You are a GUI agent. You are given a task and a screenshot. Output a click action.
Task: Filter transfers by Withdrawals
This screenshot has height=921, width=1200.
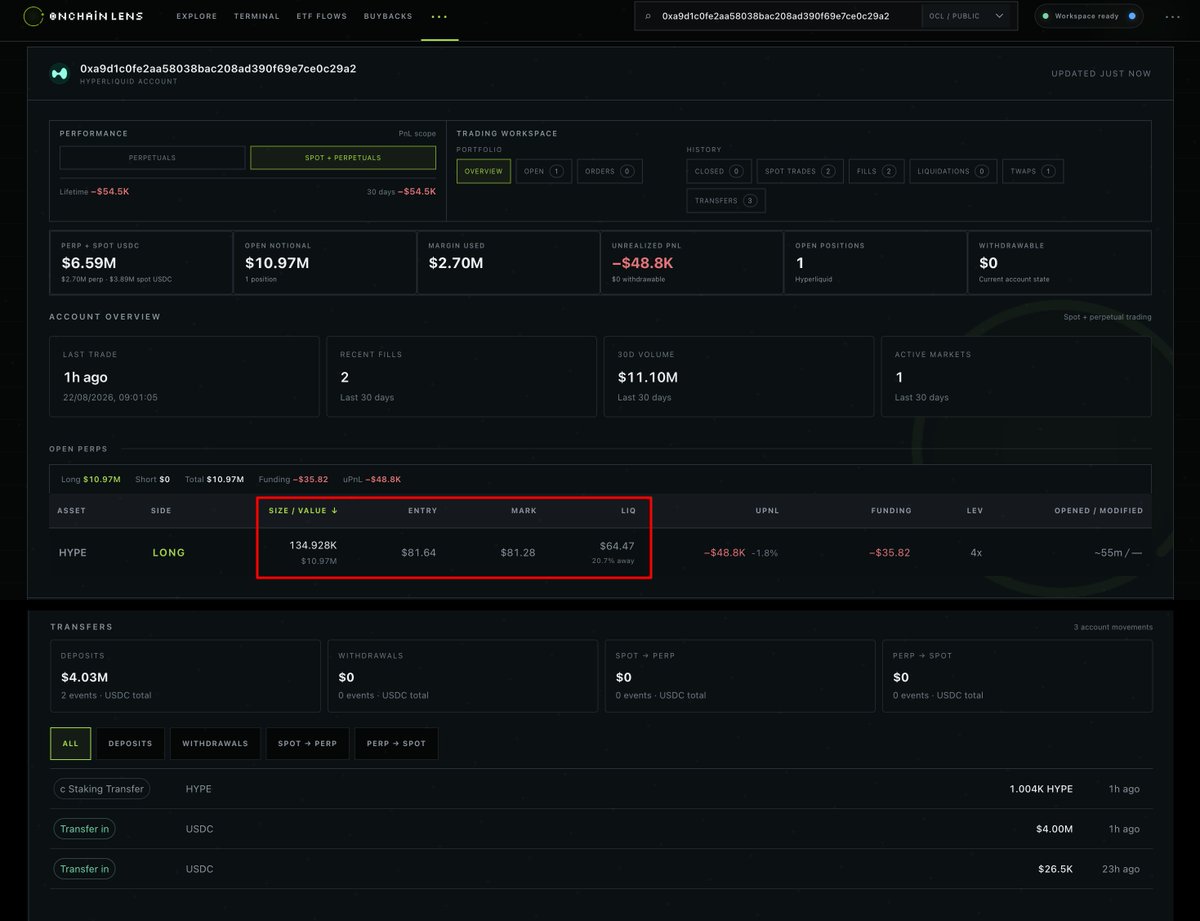(215, 743)
